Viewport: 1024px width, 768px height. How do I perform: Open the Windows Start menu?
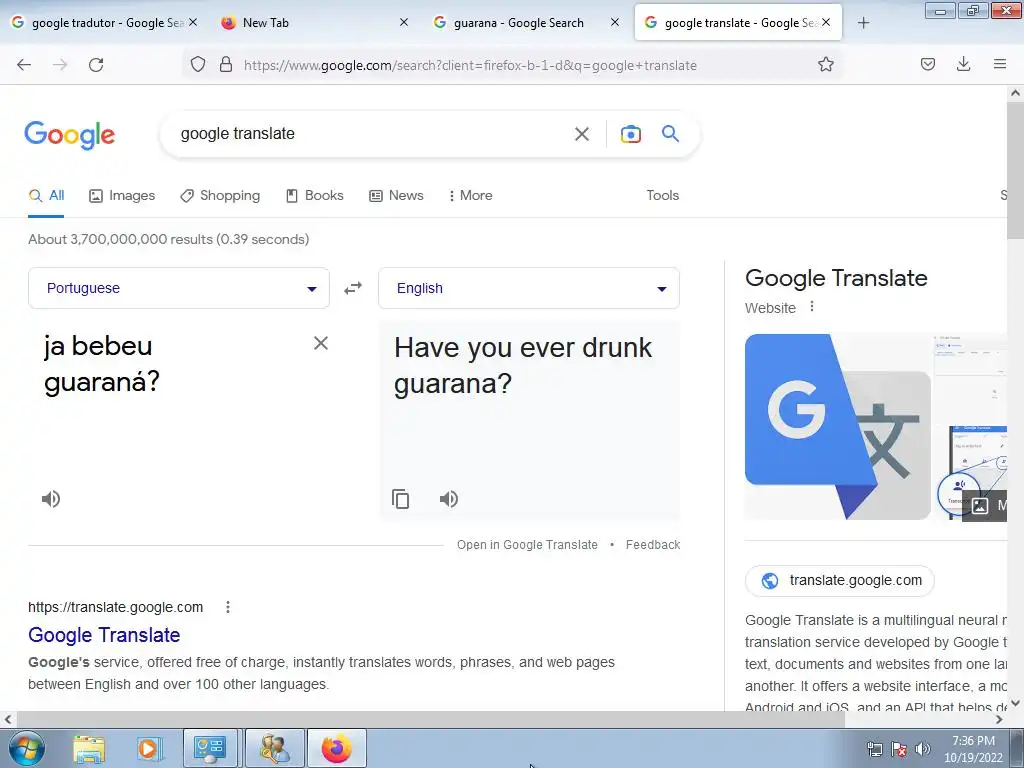pos(27,748)
